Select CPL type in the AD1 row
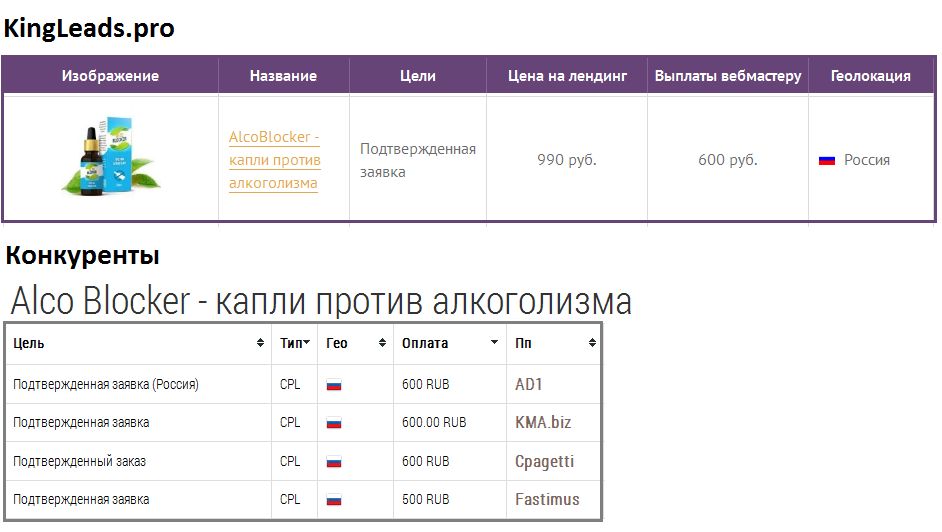The image size is (942, 532). (290, 384)
